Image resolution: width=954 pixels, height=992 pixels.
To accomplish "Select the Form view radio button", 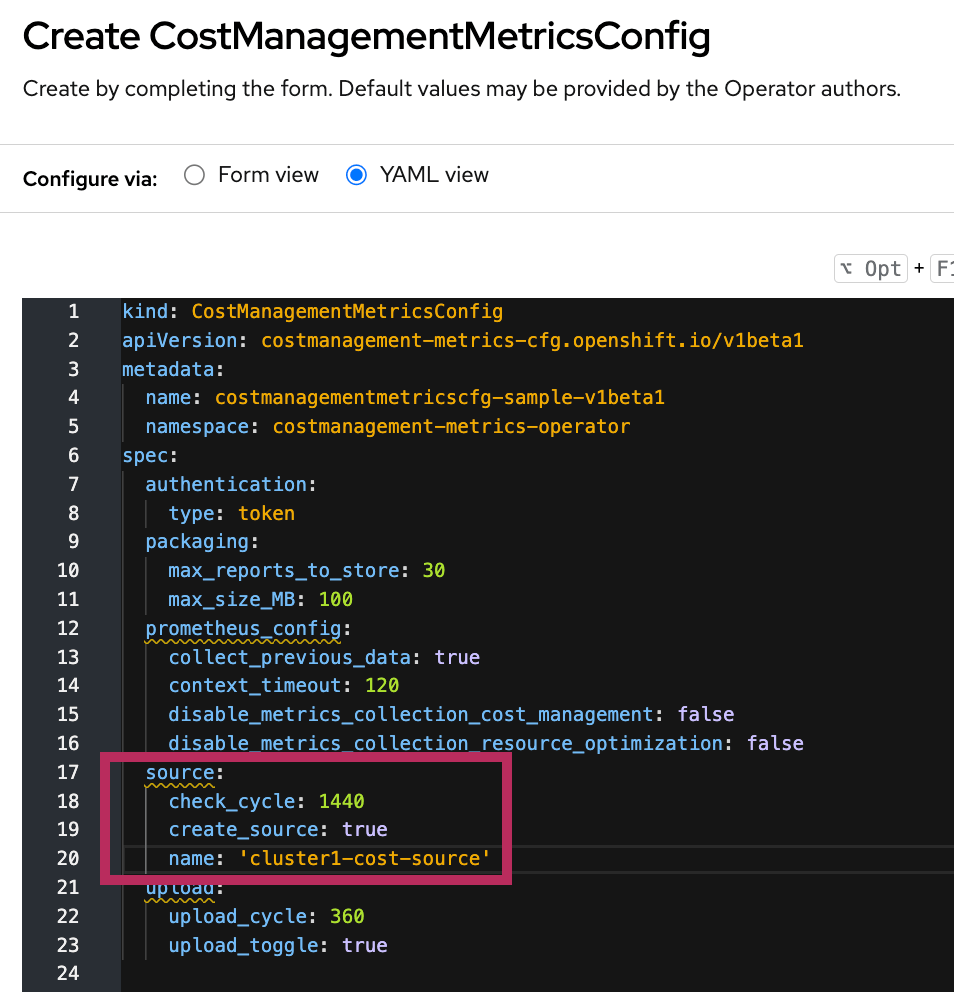I will click(x=196, y=175).
